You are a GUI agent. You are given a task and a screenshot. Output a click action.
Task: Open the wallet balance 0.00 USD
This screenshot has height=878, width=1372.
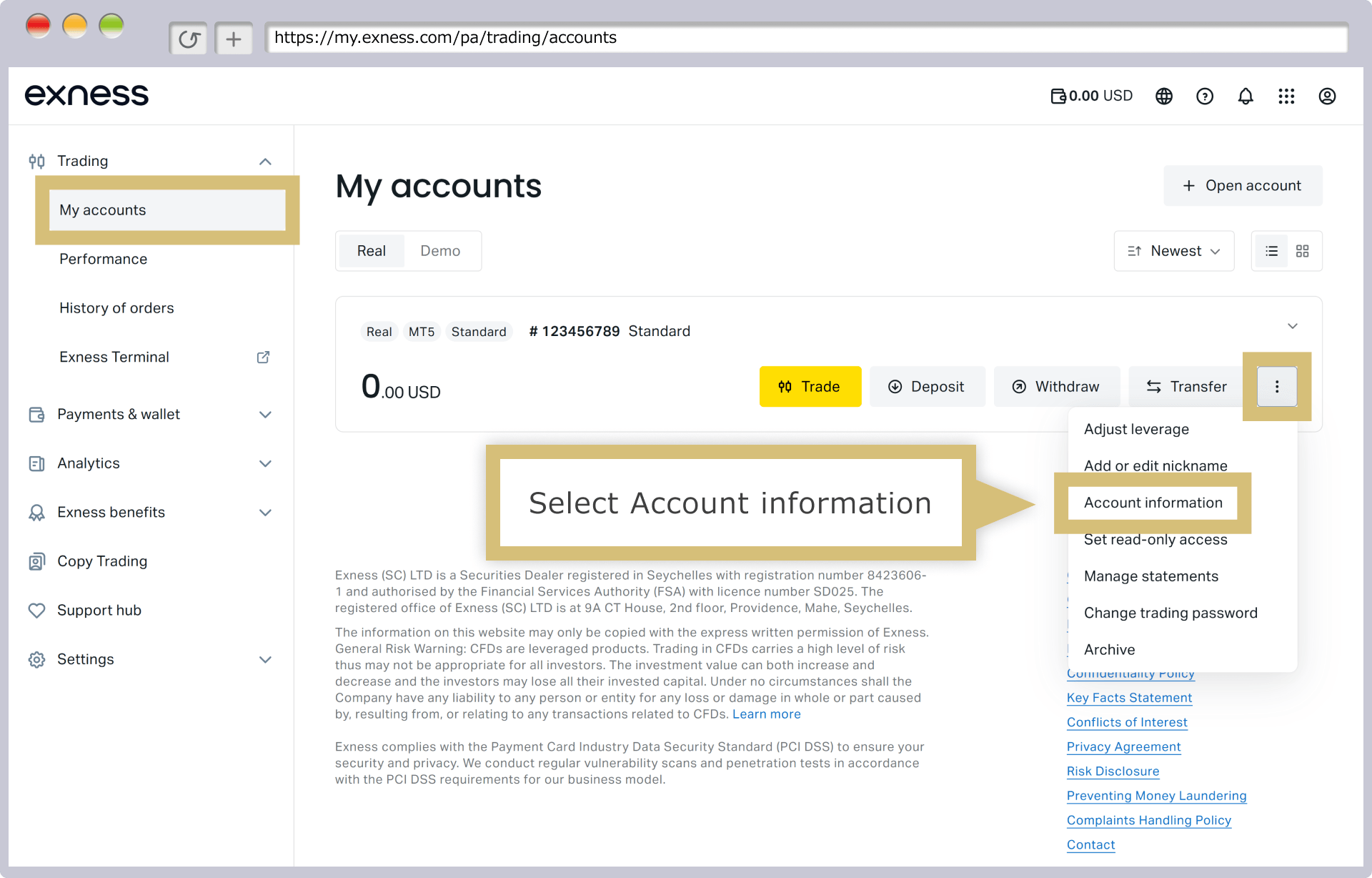(x=1091, y=96)
